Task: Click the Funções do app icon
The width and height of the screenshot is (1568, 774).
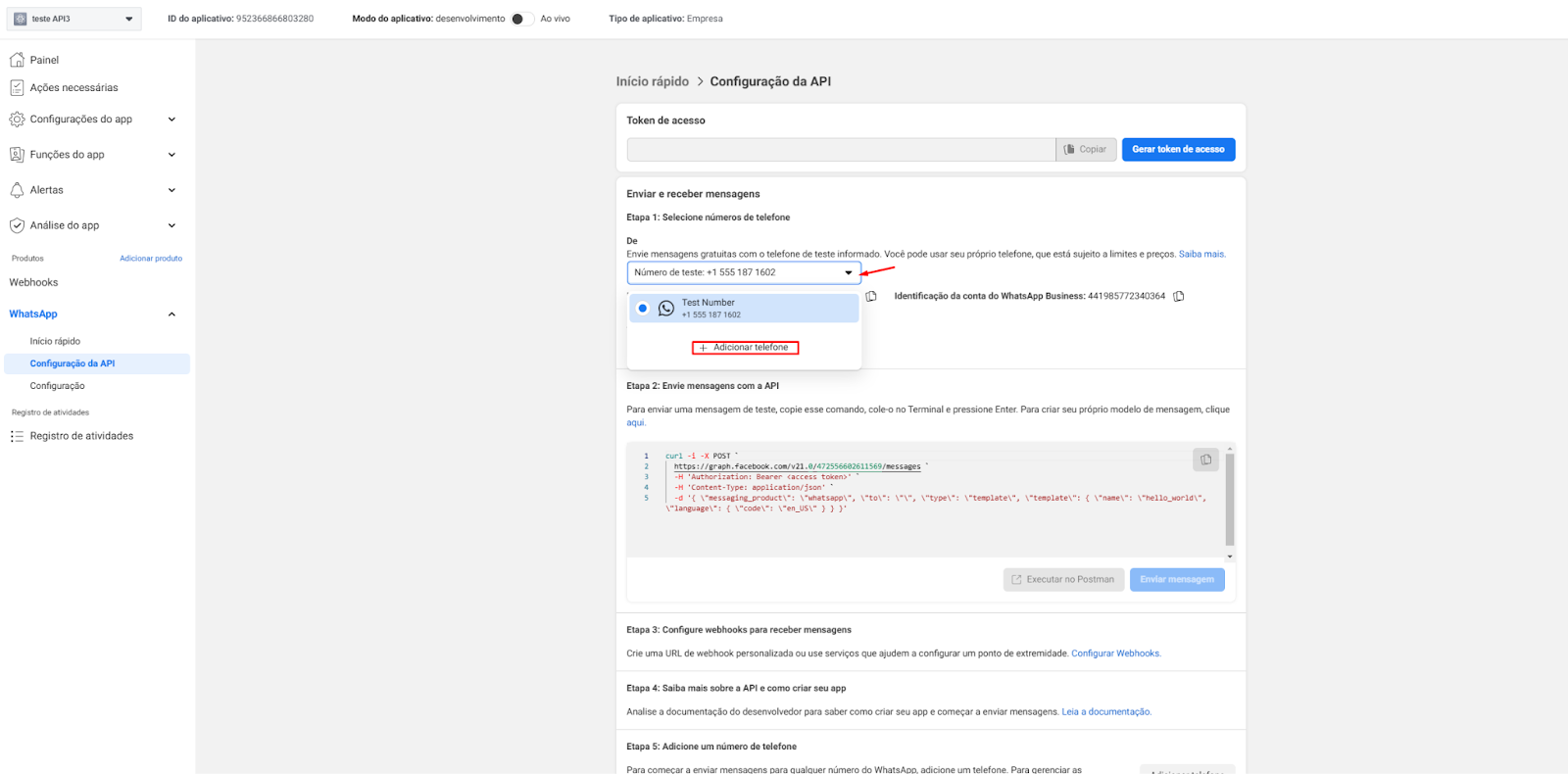Action: tap(17, 155)
